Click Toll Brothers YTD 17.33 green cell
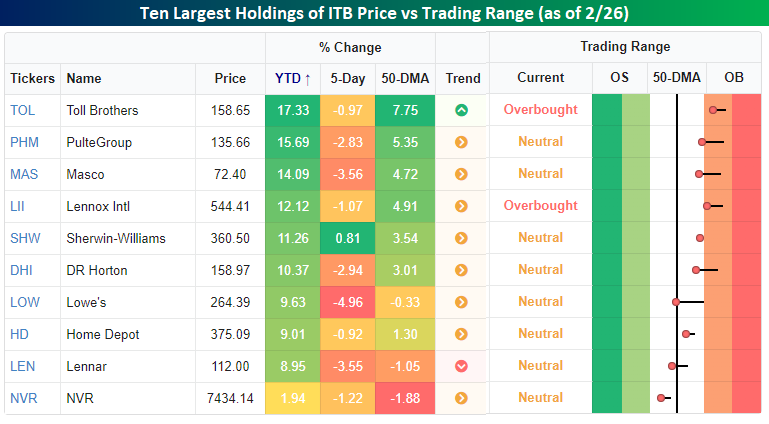Screen dimensions: 769x424 pos(292,110)
